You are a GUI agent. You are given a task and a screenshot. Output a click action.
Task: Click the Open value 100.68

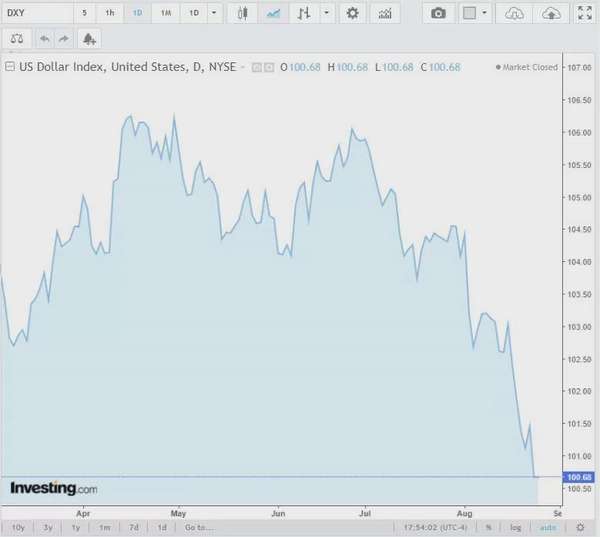tap(305, 67)
